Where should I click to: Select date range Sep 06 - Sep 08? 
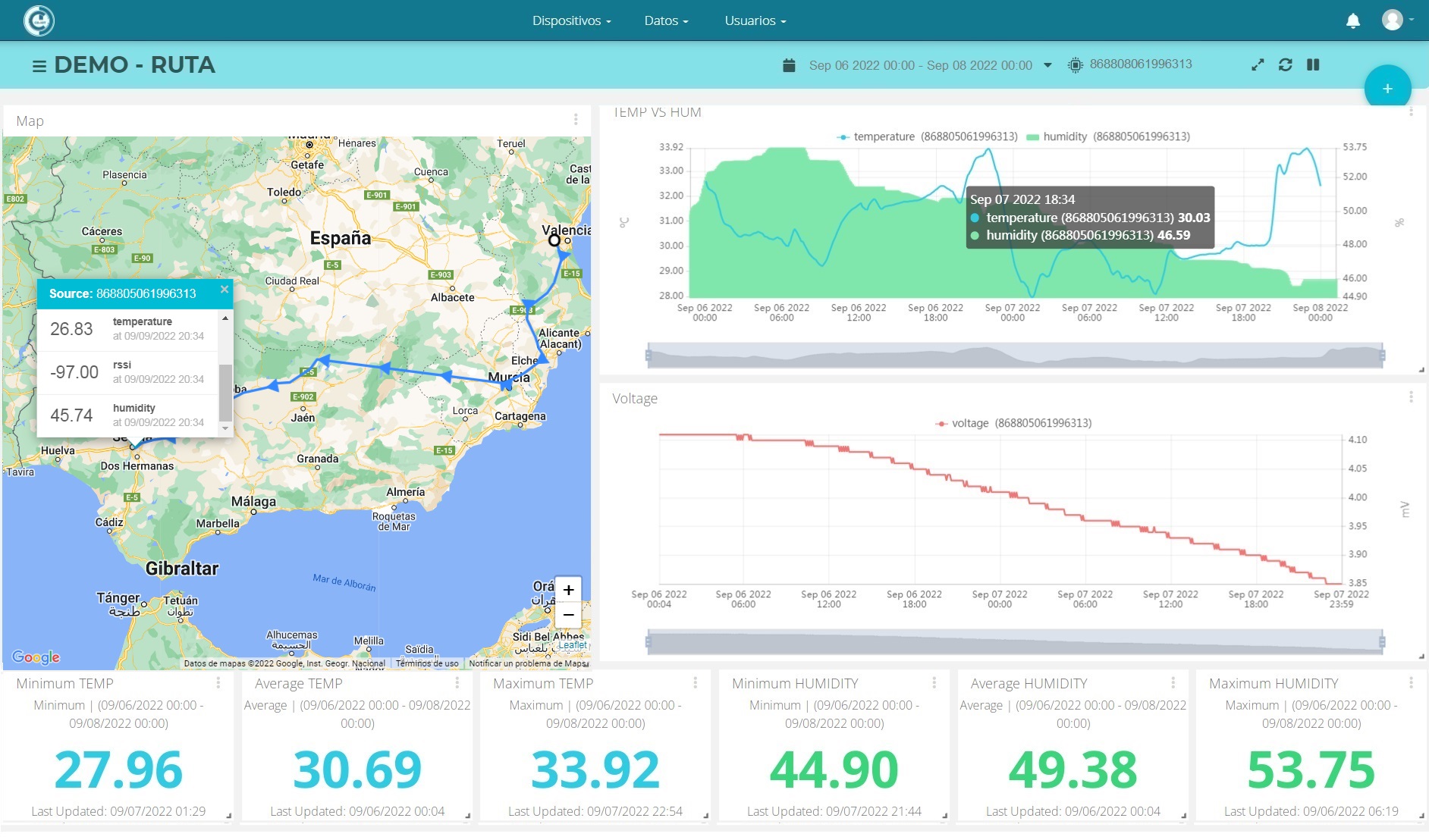tap(920, 65)
